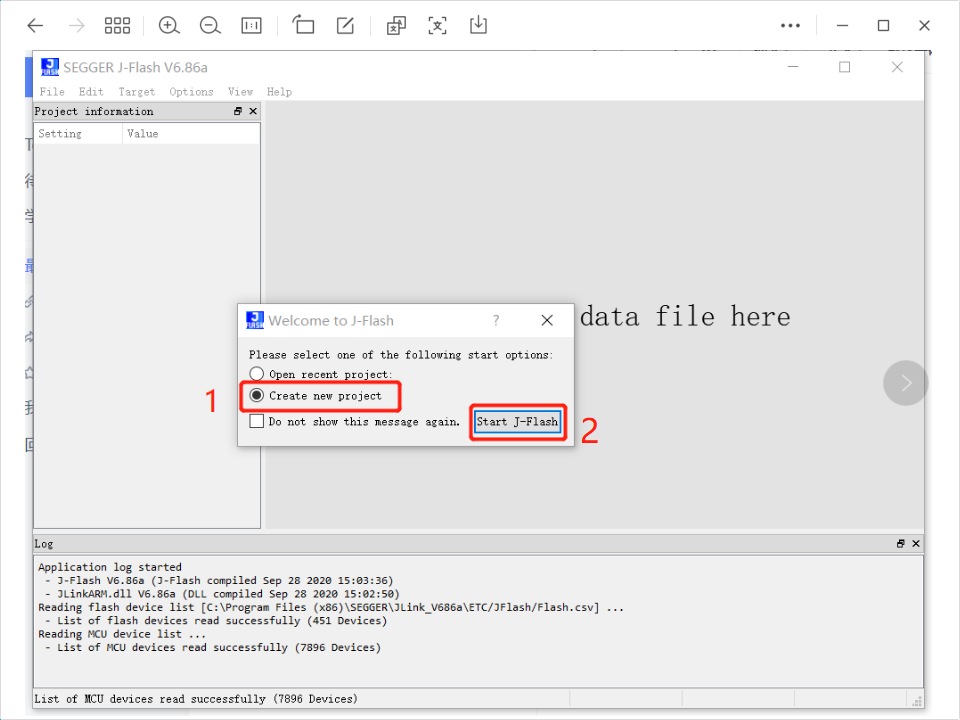Close the Project information panel

[253, 111]
